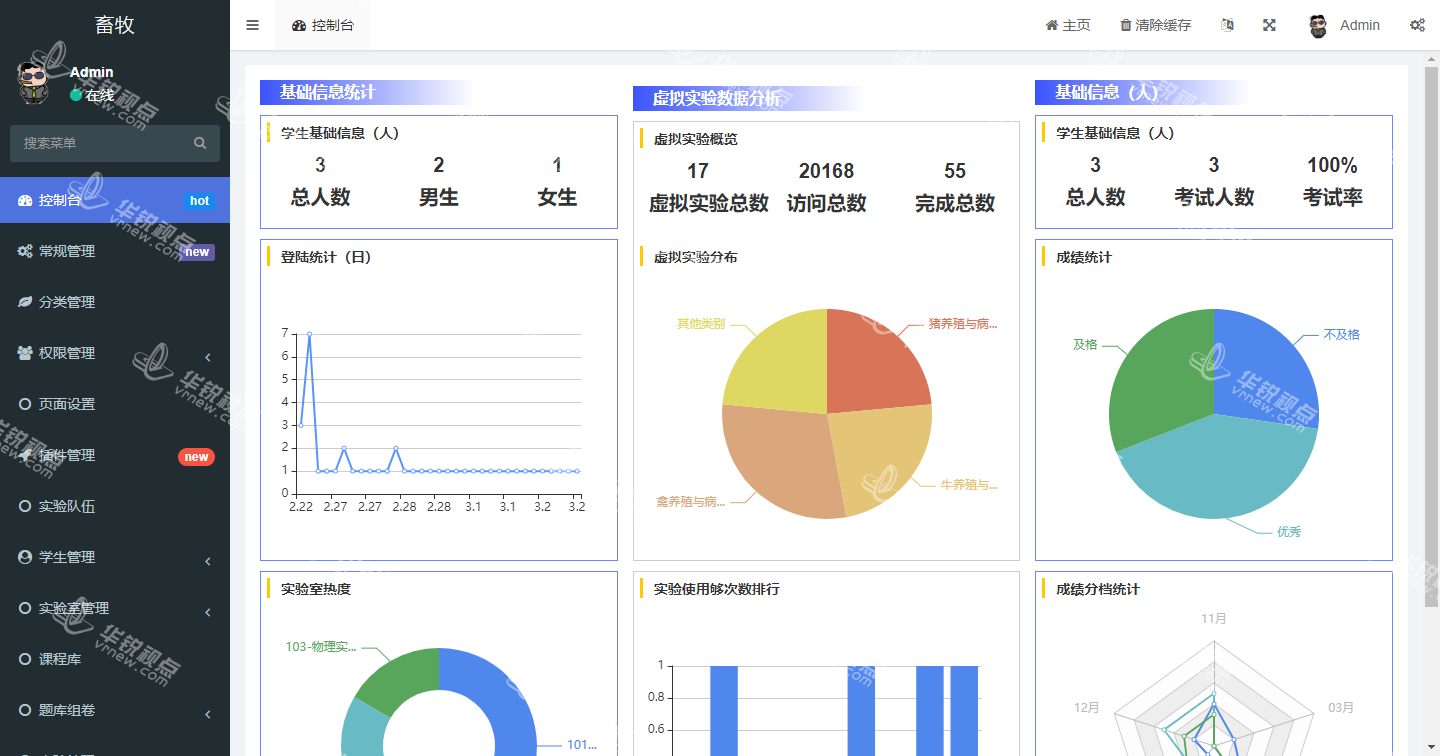Image resolution: width=1440 pixels, height=756 pixels.
Task: Click the 考试率 value 100%
Action: 1332,165
